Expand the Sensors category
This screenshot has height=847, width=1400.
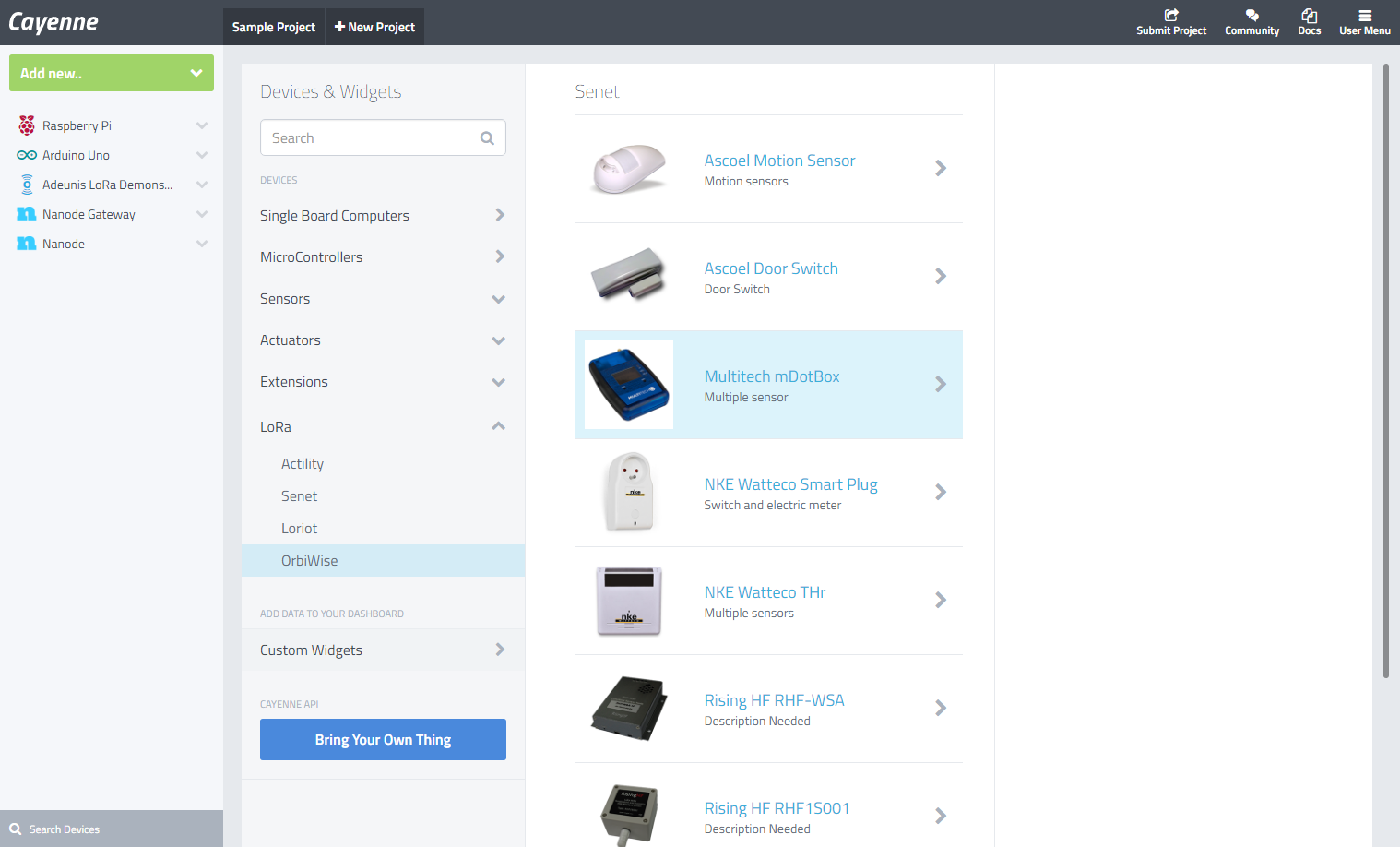(383, 299)
